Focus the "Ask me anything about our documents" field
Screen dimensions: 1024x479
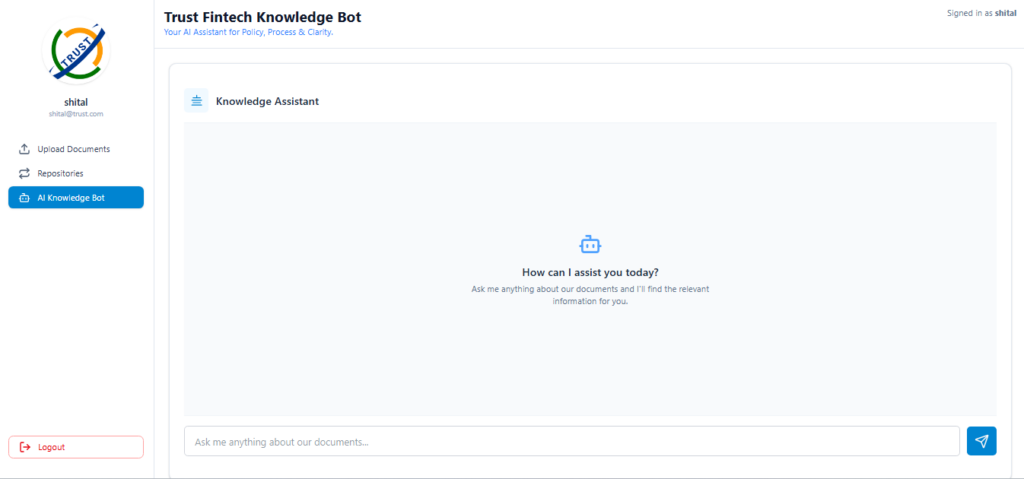[571, 442]
